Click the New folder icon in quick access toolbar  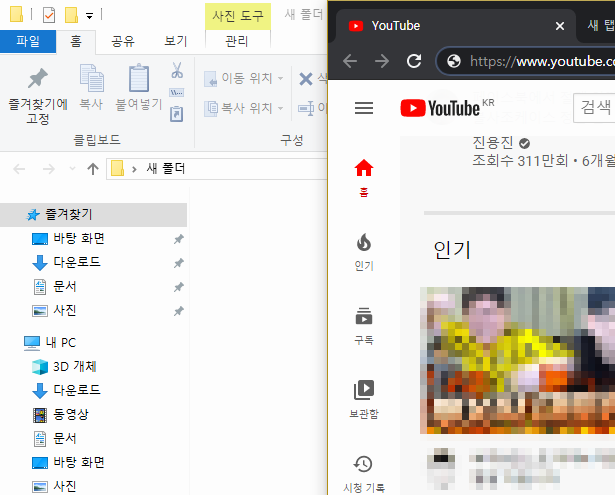(71, 15)
